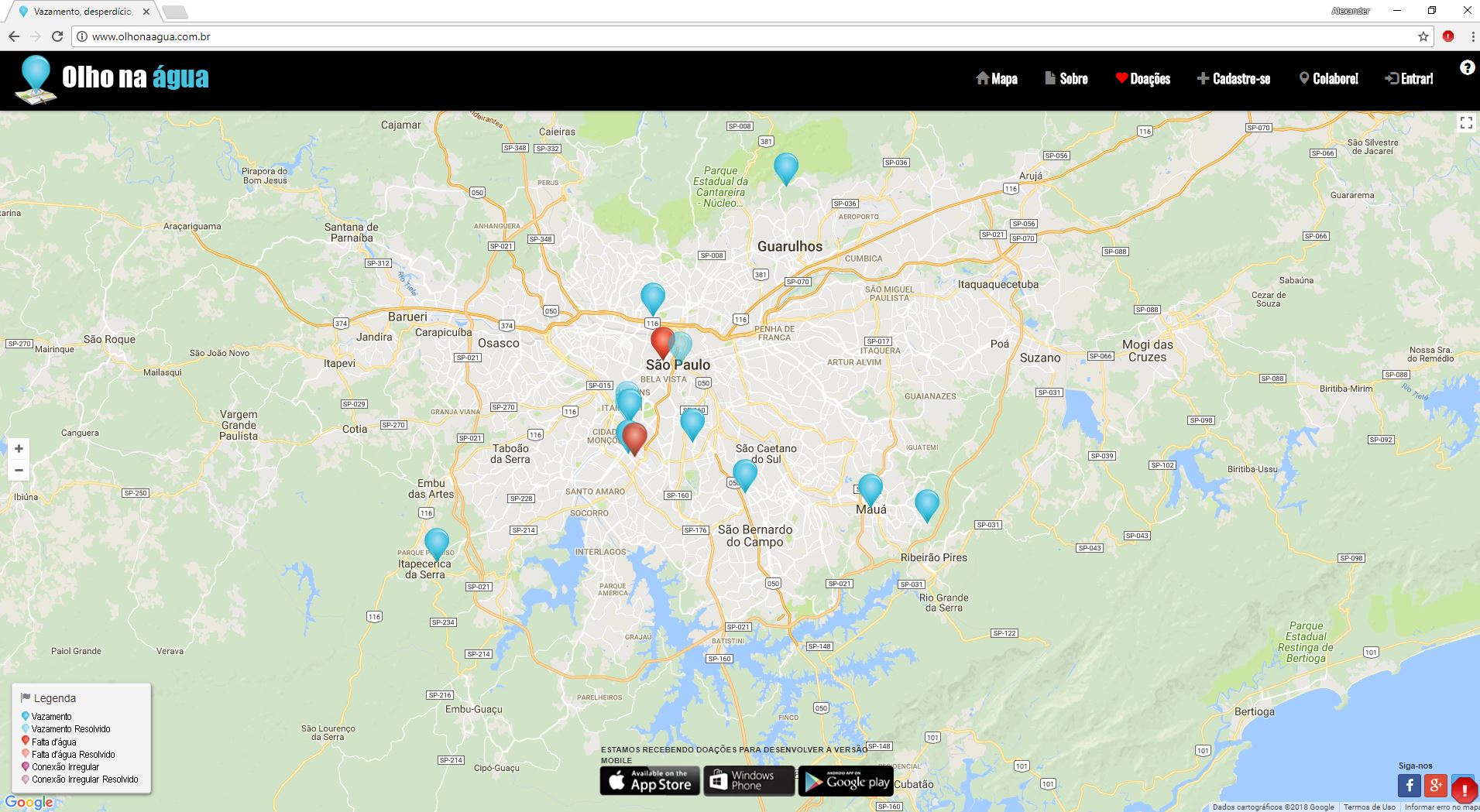Click the Legenda heading flag

[26, 697]
